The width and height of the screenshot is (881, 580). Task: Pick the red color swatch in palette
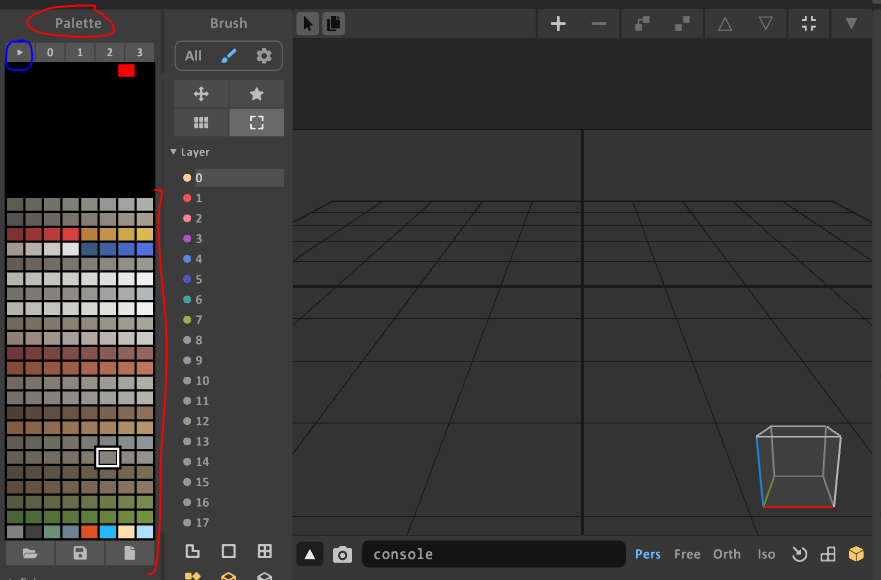click(x=126, y=70)
